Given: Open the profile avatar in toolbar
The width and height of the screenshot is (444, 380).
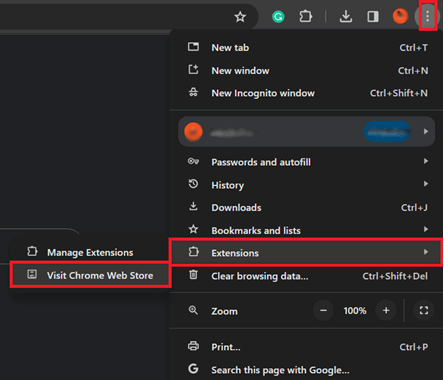Looking at the screenshot, I should [400, 16].
